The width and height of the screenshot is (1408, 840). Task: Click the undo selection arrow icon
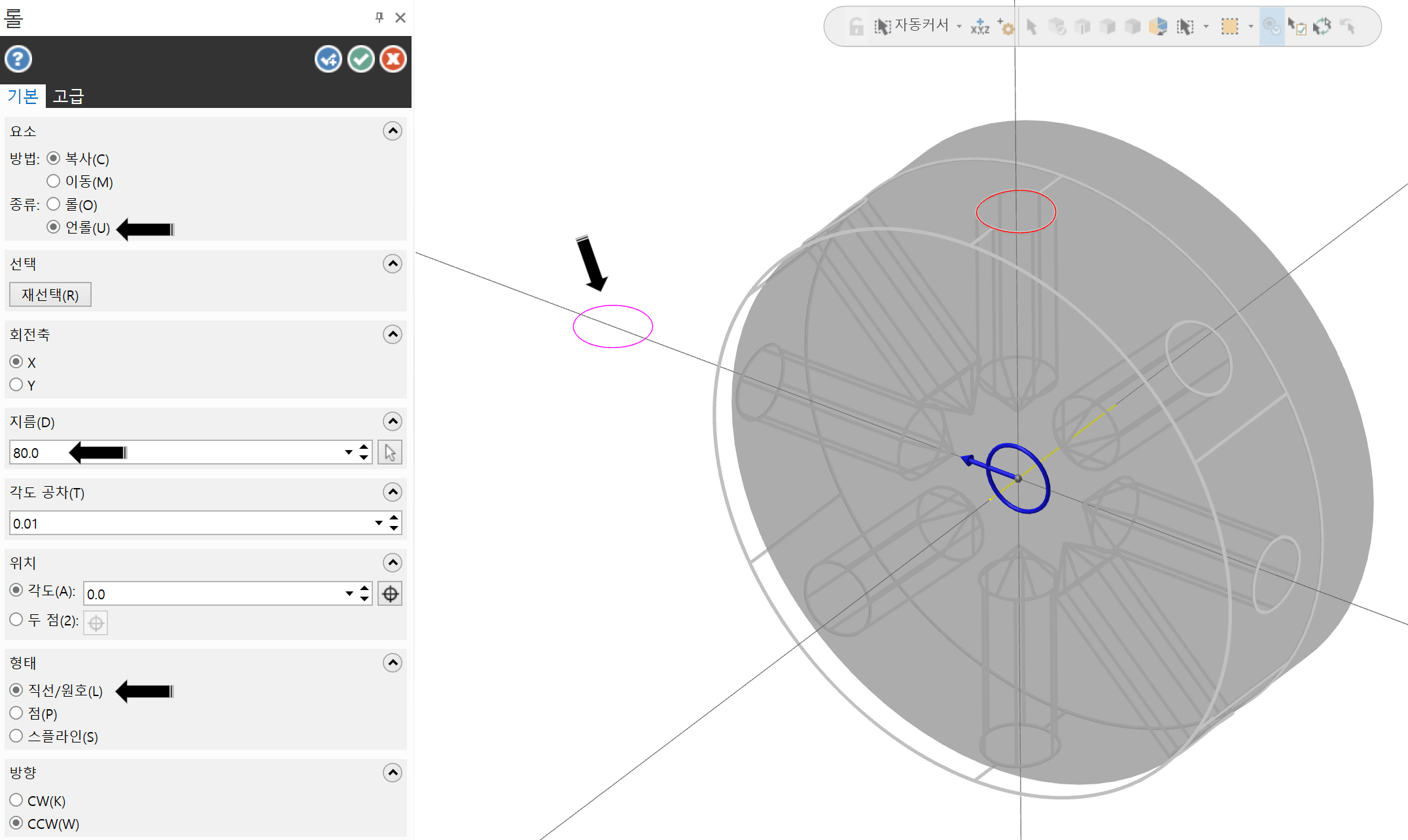[1348, 27]
